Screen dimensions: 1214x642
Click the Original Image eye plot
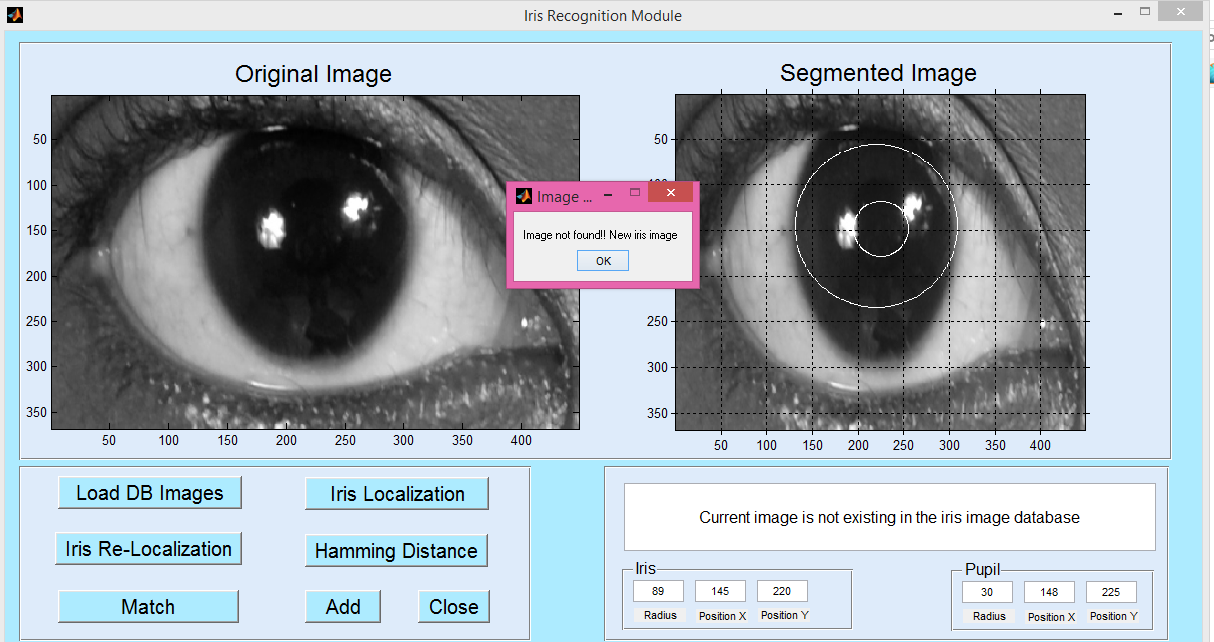click(x=315, y=262)
